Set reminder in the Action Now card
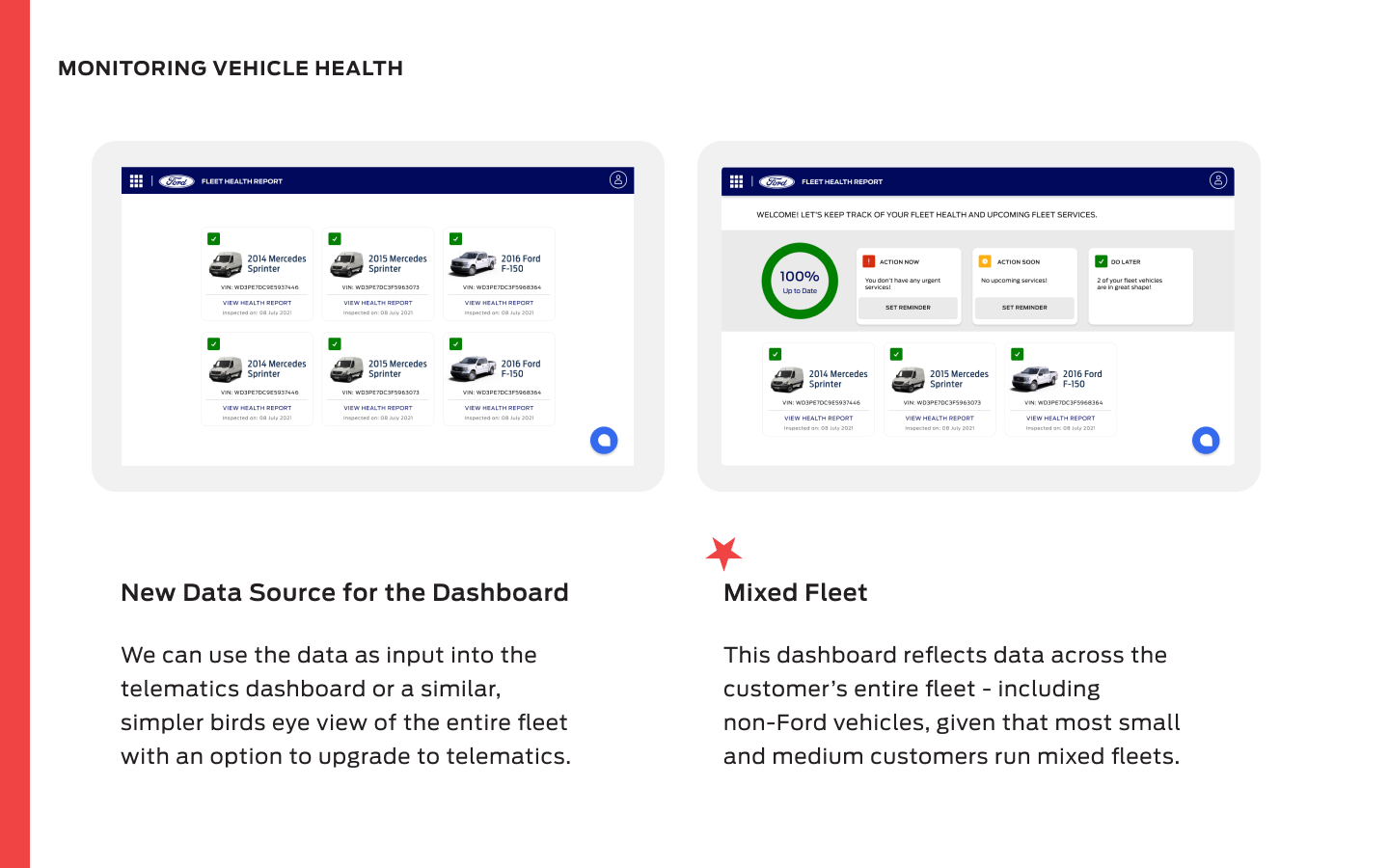The image size is (1389, 868). [x=908, y=308]
